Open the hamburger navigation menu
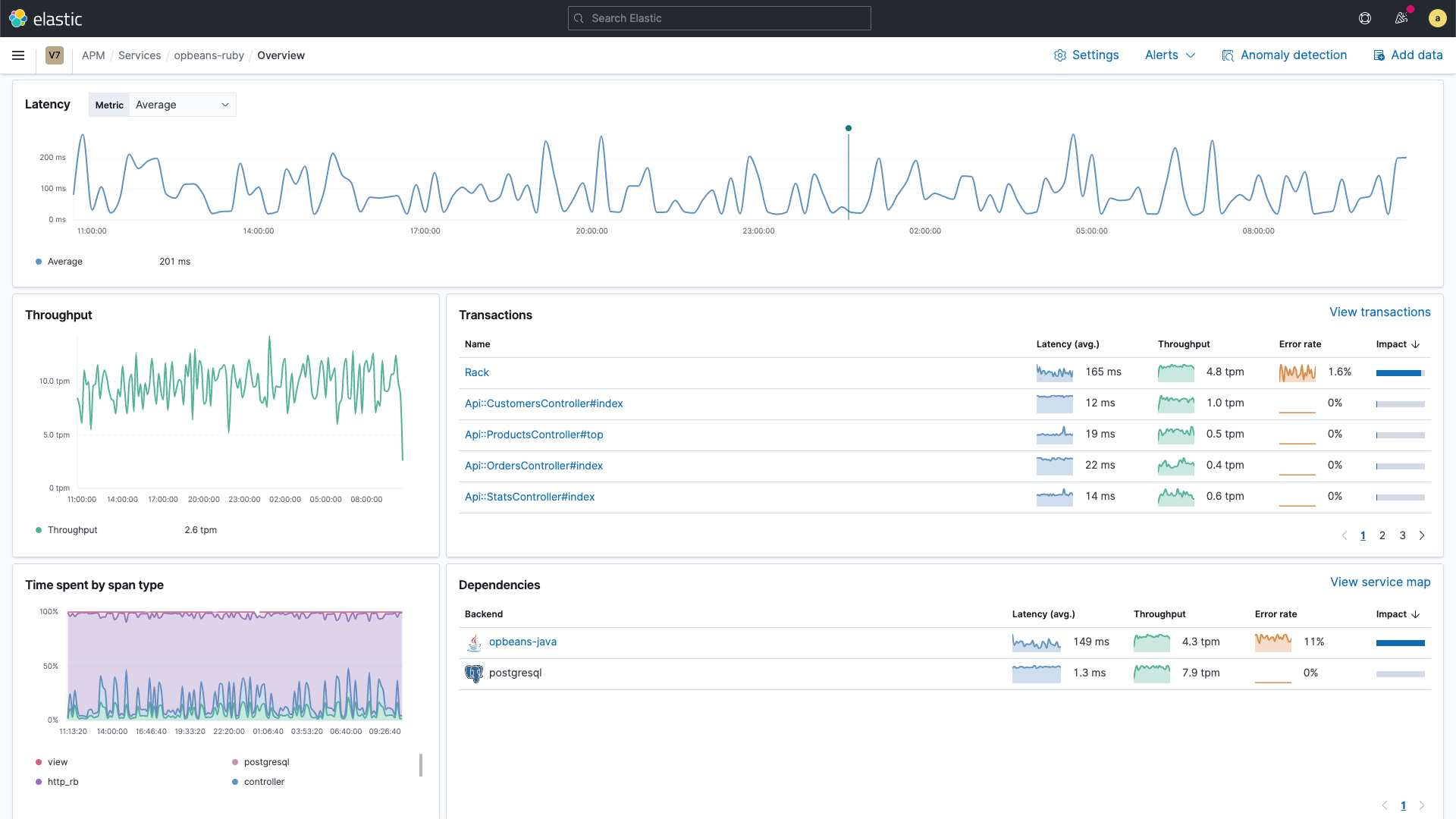The height and width of the screenshot is (819, 1456). [x=18, y=55]
